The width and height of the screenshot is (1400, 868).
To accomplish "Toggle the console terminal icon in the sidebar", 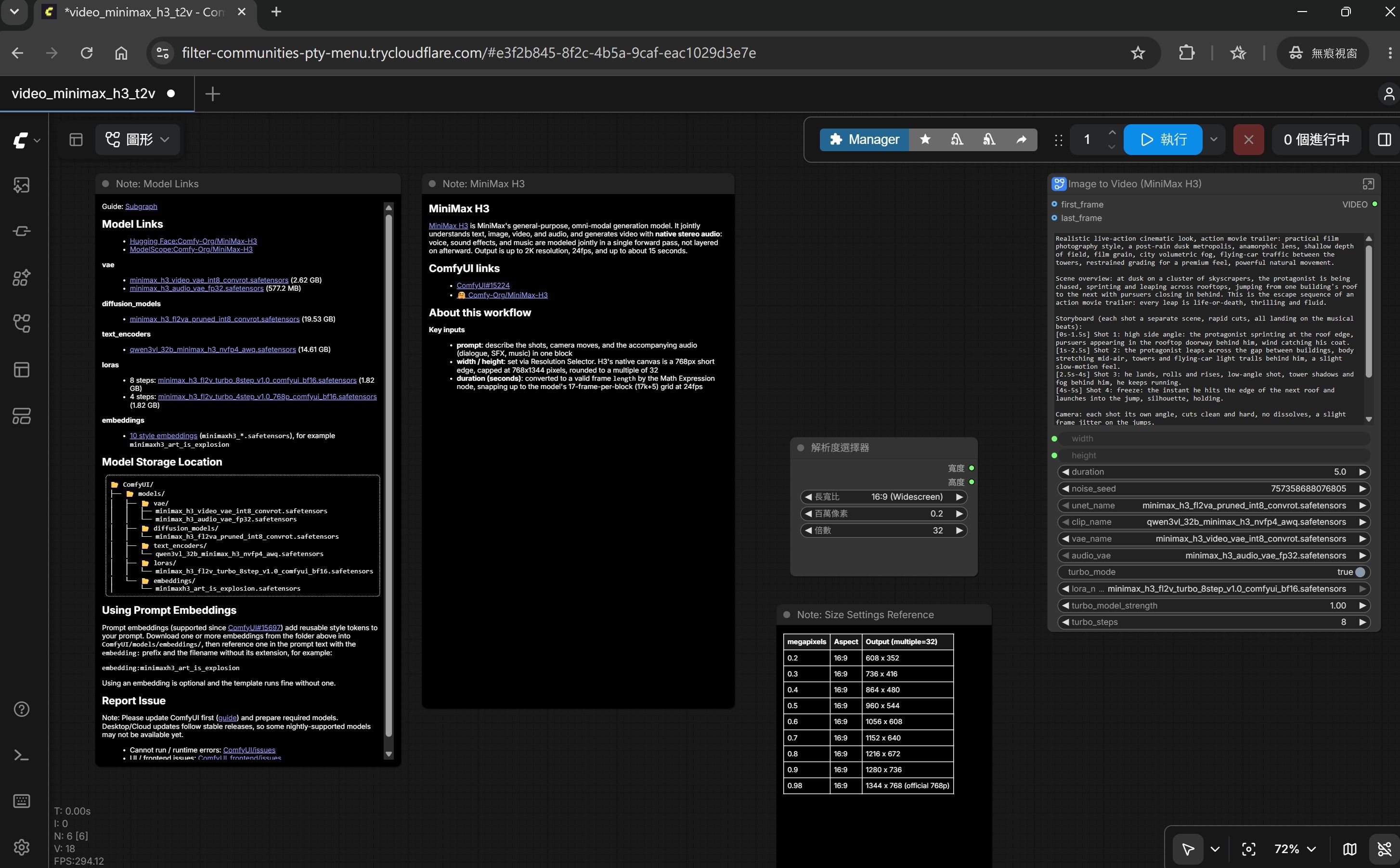I will [x=22, y=755].
